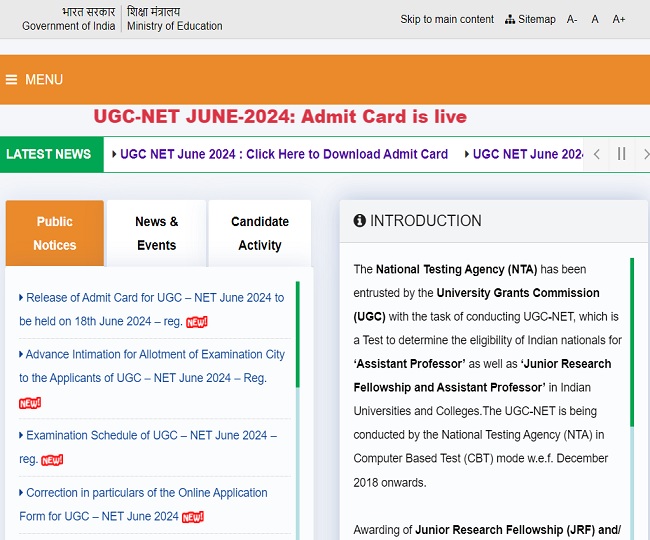Skip to main content link
650x540 pixels.
point(447,19)
